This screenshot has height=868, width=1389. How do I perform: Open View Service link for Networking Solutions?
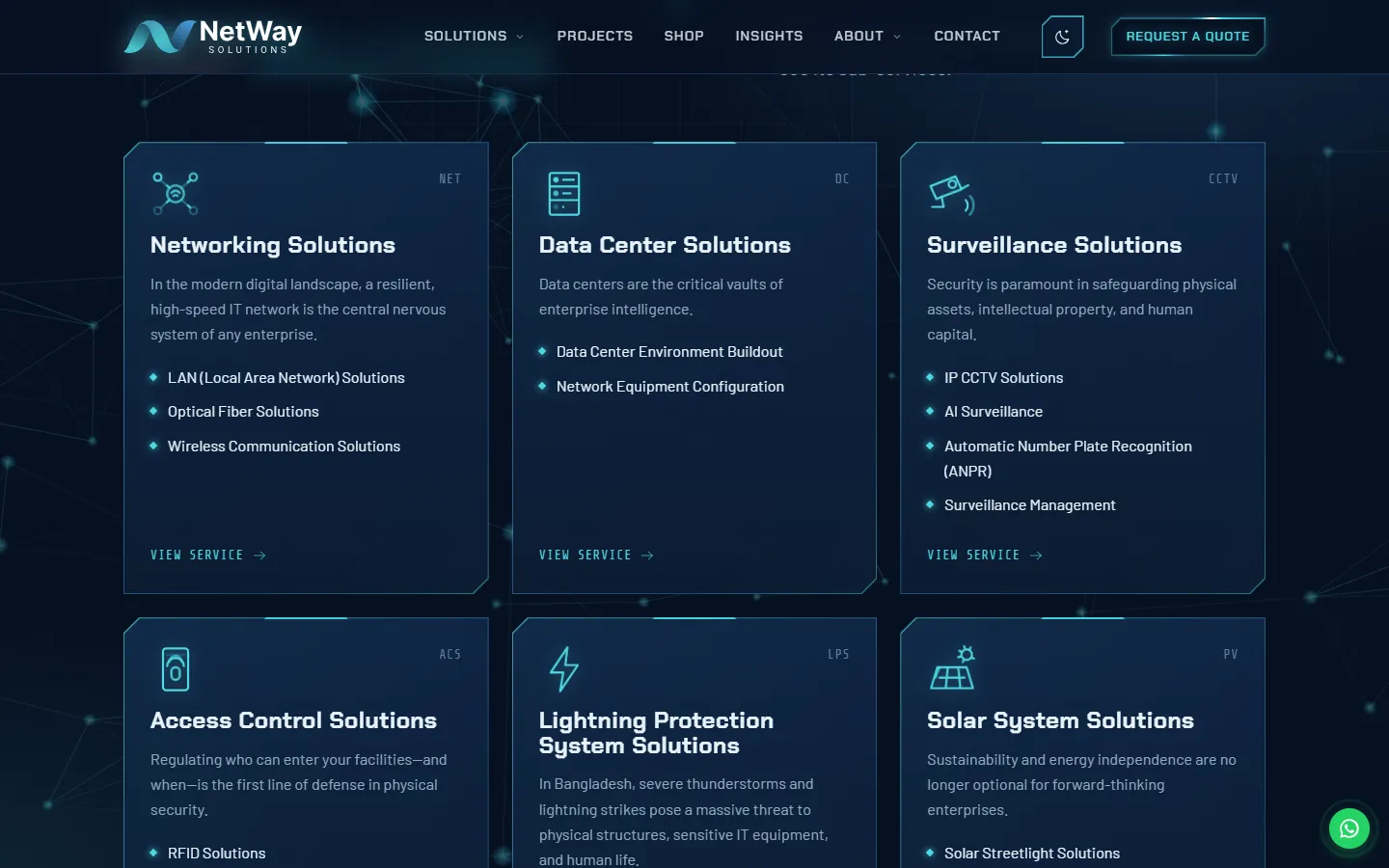[x=208, y=556]
